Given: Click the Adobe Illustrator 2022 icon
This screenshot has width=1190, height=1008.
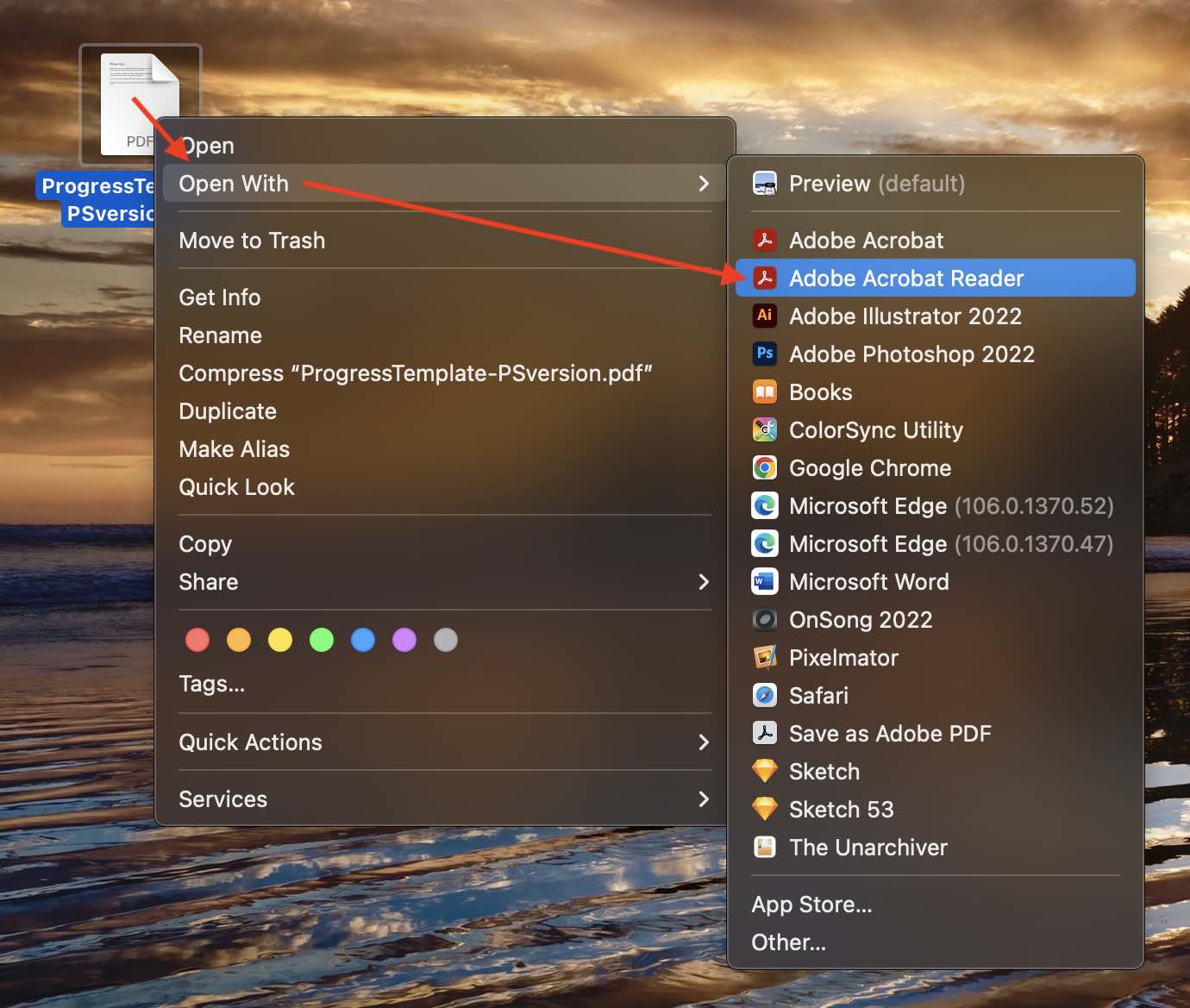Looking at the screenshot, I should tap(764, 316).
